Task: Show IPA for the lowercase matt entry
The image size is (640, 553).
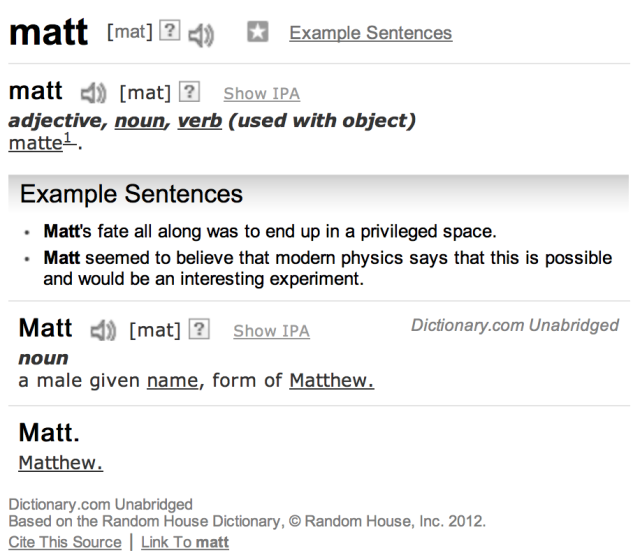Action: tap(261, 94)
